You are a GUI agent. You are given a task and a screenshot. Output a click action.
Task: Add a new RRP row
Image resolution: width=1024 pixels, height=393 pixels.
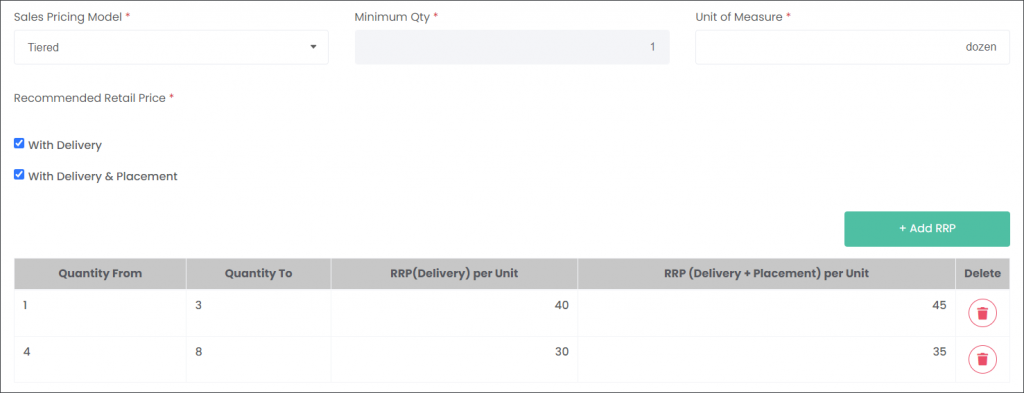tap(927, 229)
